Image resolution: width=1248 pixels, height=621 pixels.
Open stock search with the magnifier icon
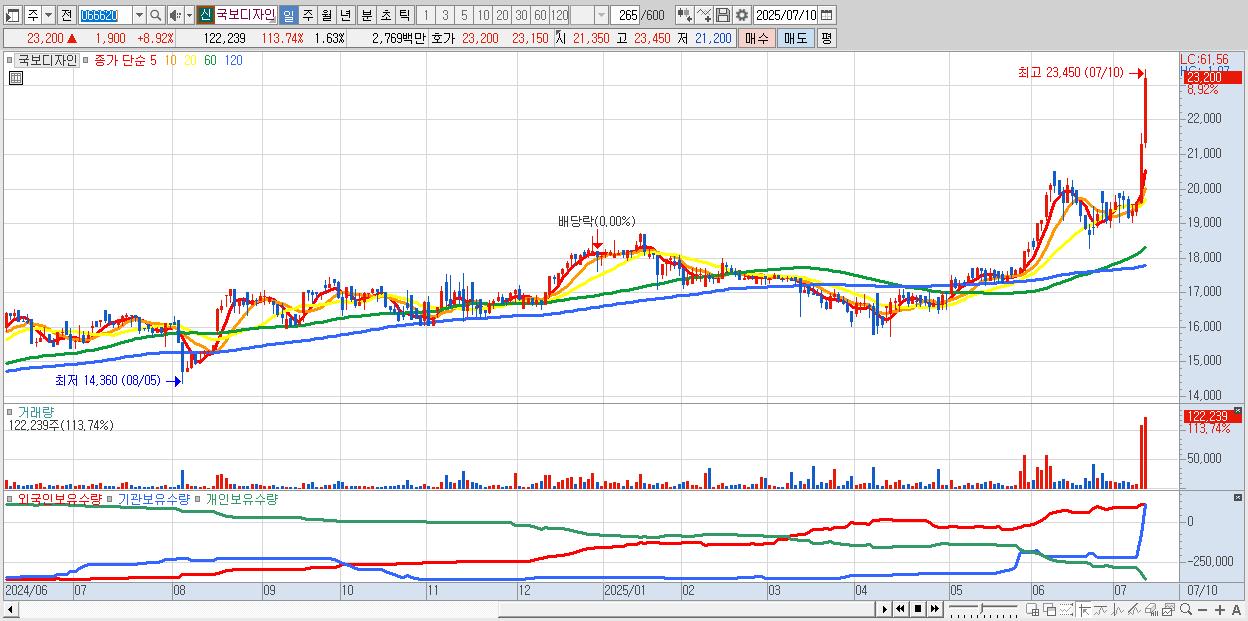[156, 15]
